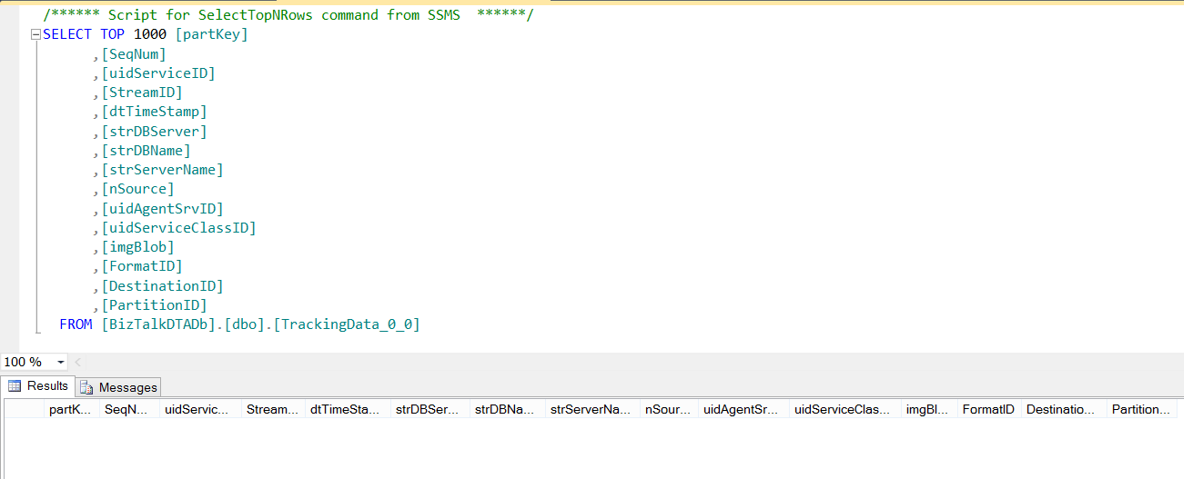Select the nSour... column header

click(x=669, y=409)
